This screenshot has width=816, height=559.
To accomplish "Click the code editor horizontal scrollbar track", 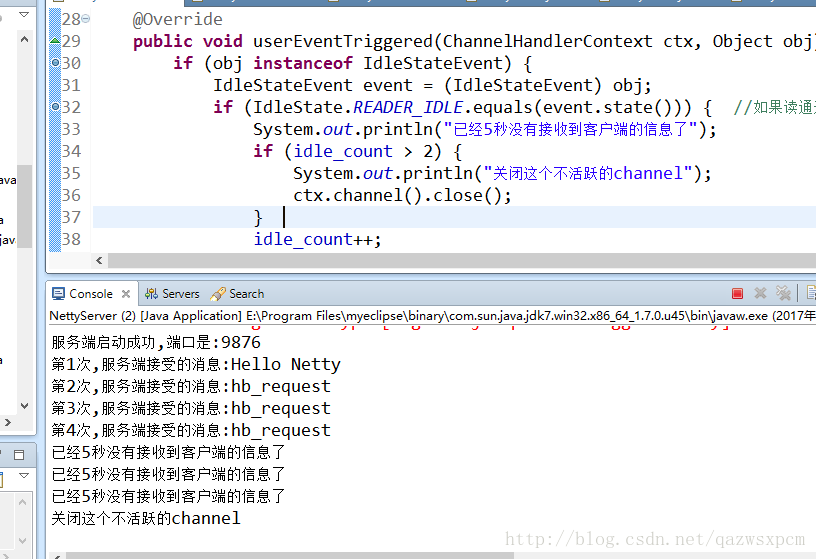I will [462, 260].
